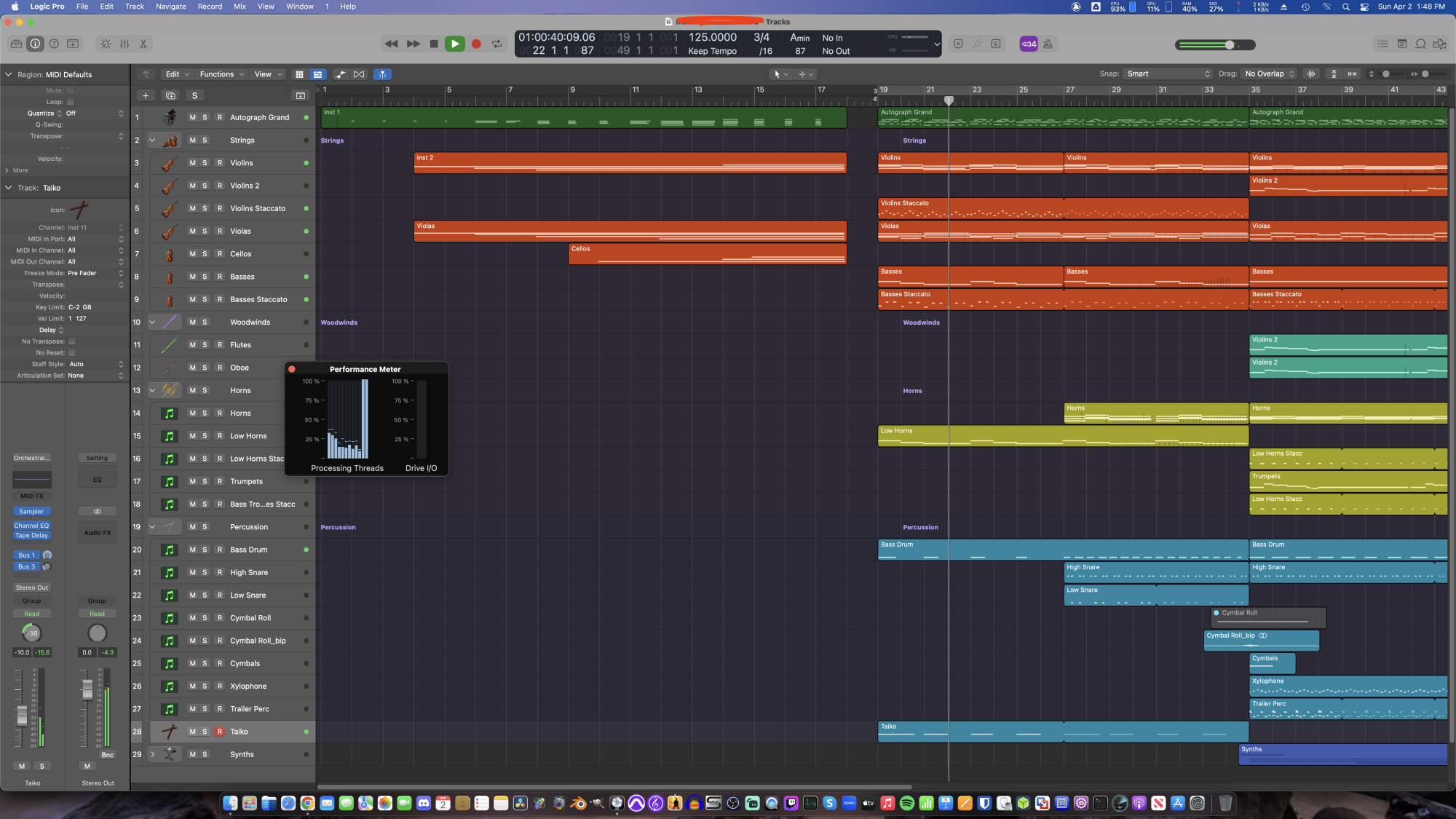Open the Snap mode dropdown
The width and height of the screenshot is (1456, 819).
(x=1168, y=74)
